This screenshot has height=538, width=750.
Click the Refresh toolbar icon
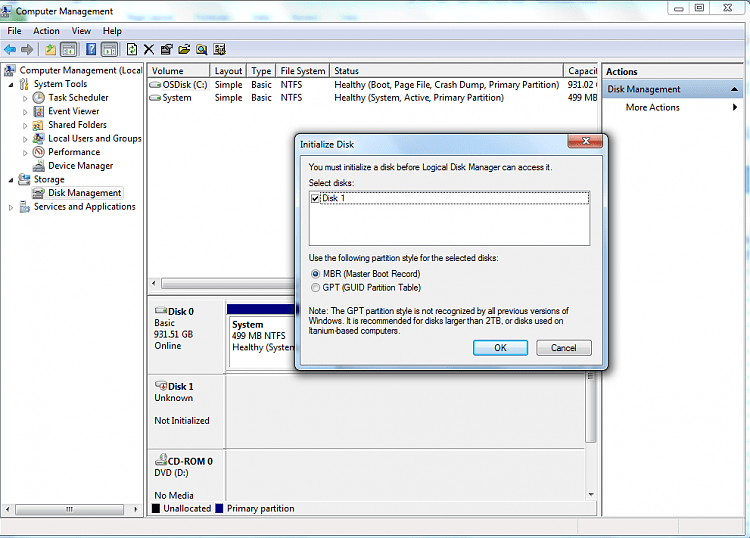pyautogui.click(x=132, y=49)
